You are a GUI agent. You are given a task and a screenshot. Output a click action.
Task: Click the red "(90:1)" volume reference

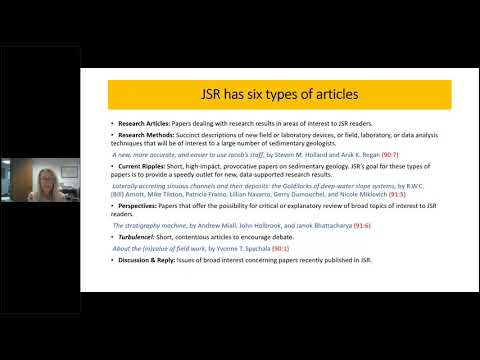[x=281, y=249]
